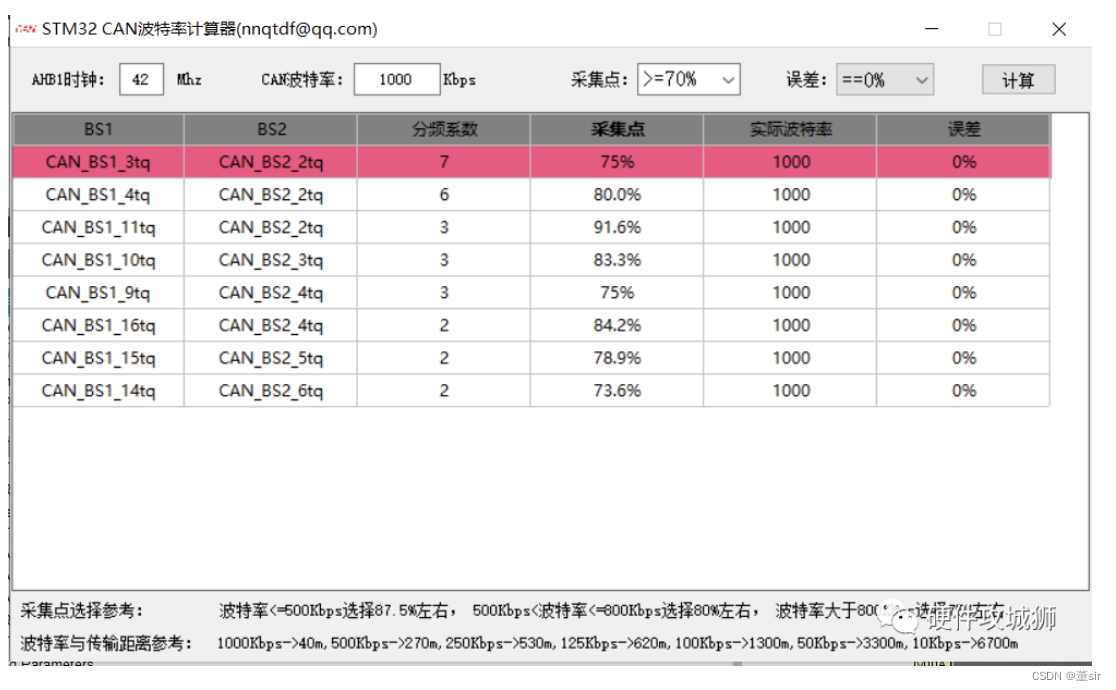
Task: Click the 实际波特率 column header
Action: point(790,128)
